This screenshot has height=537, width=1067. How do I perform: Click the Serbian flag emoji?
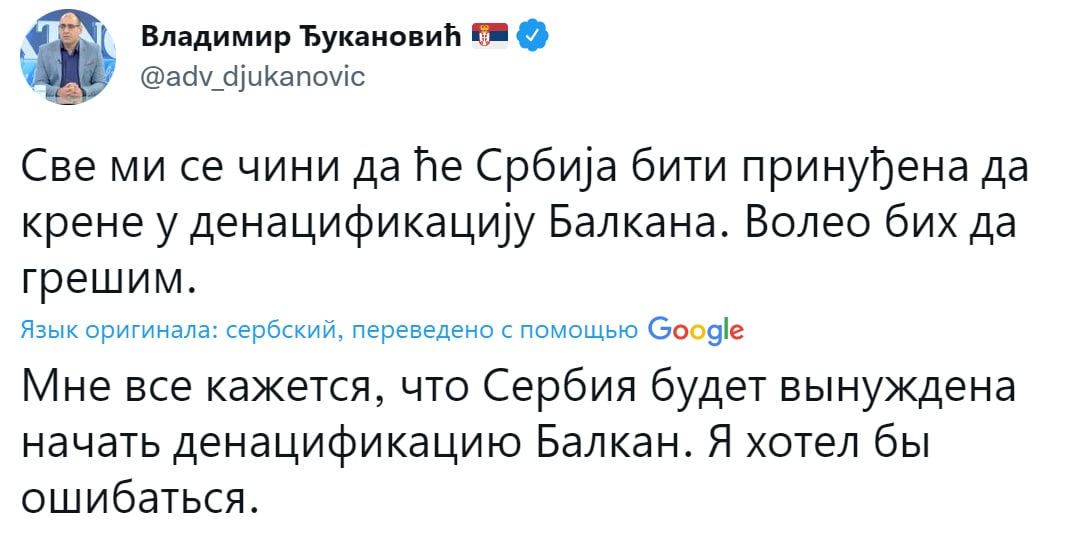click(x=491, y=37)
